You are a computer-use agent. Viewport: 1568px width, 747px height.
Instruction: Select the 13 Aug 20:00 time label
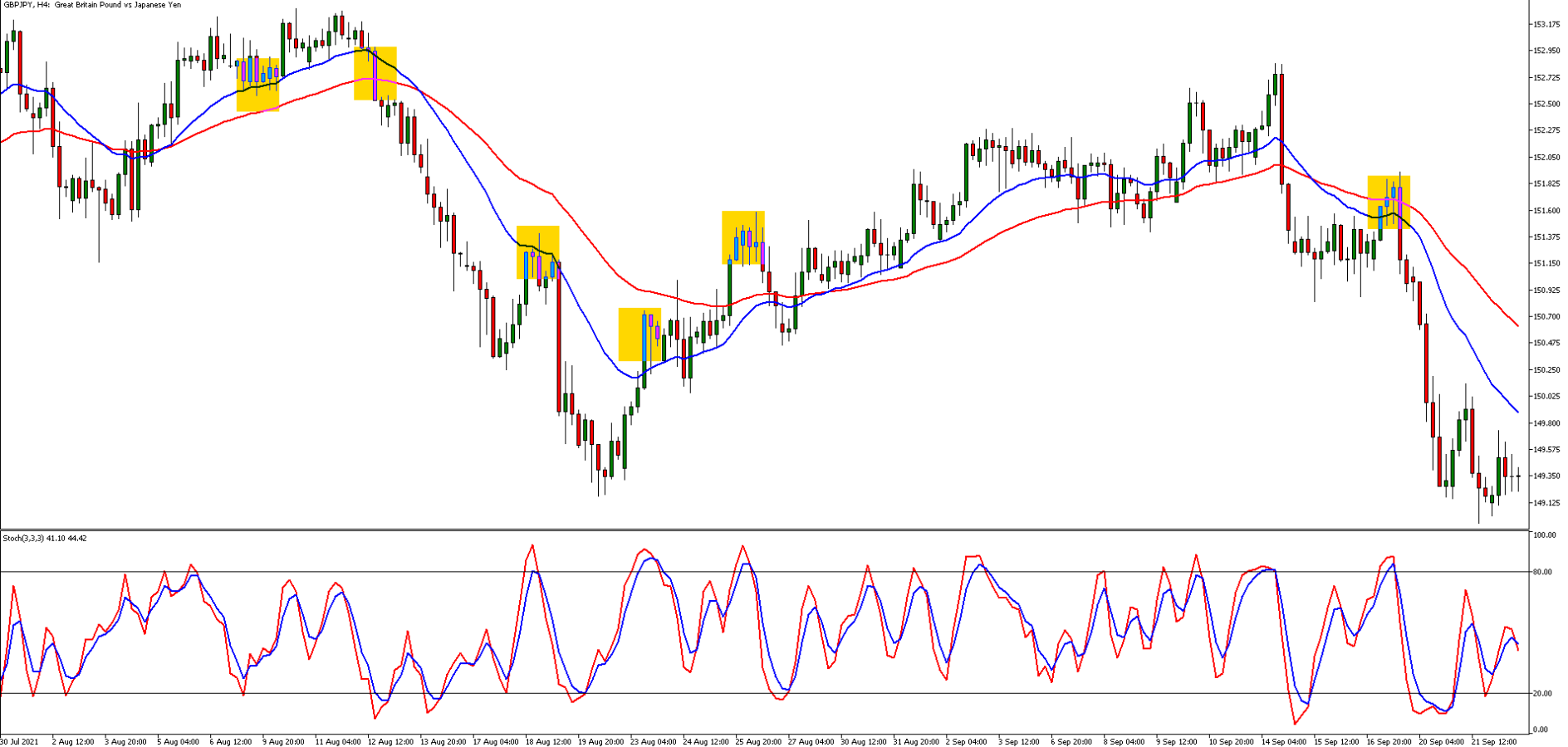(x=443, y=741)
